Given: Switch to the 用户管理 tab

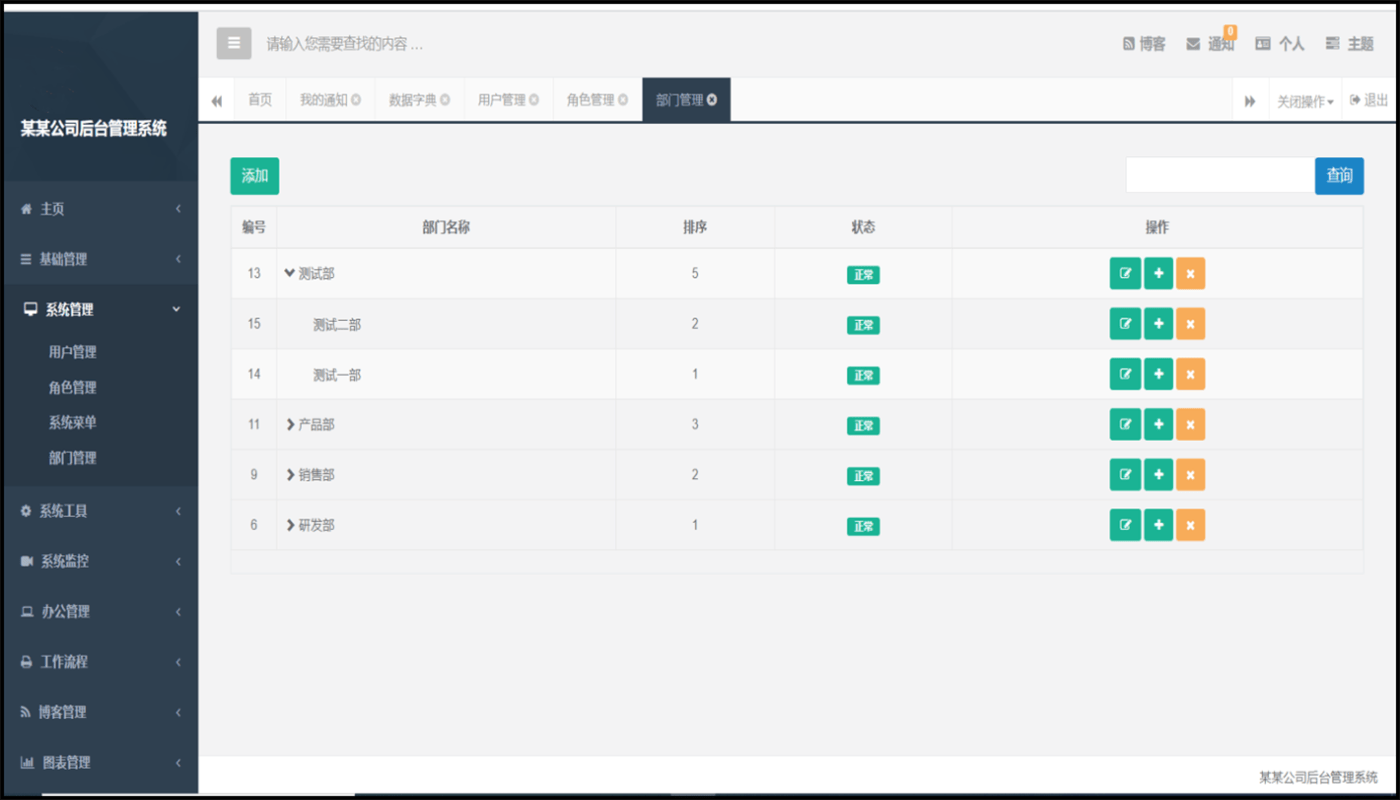Looking at the screenshot, I should click(x=503, y=99).
